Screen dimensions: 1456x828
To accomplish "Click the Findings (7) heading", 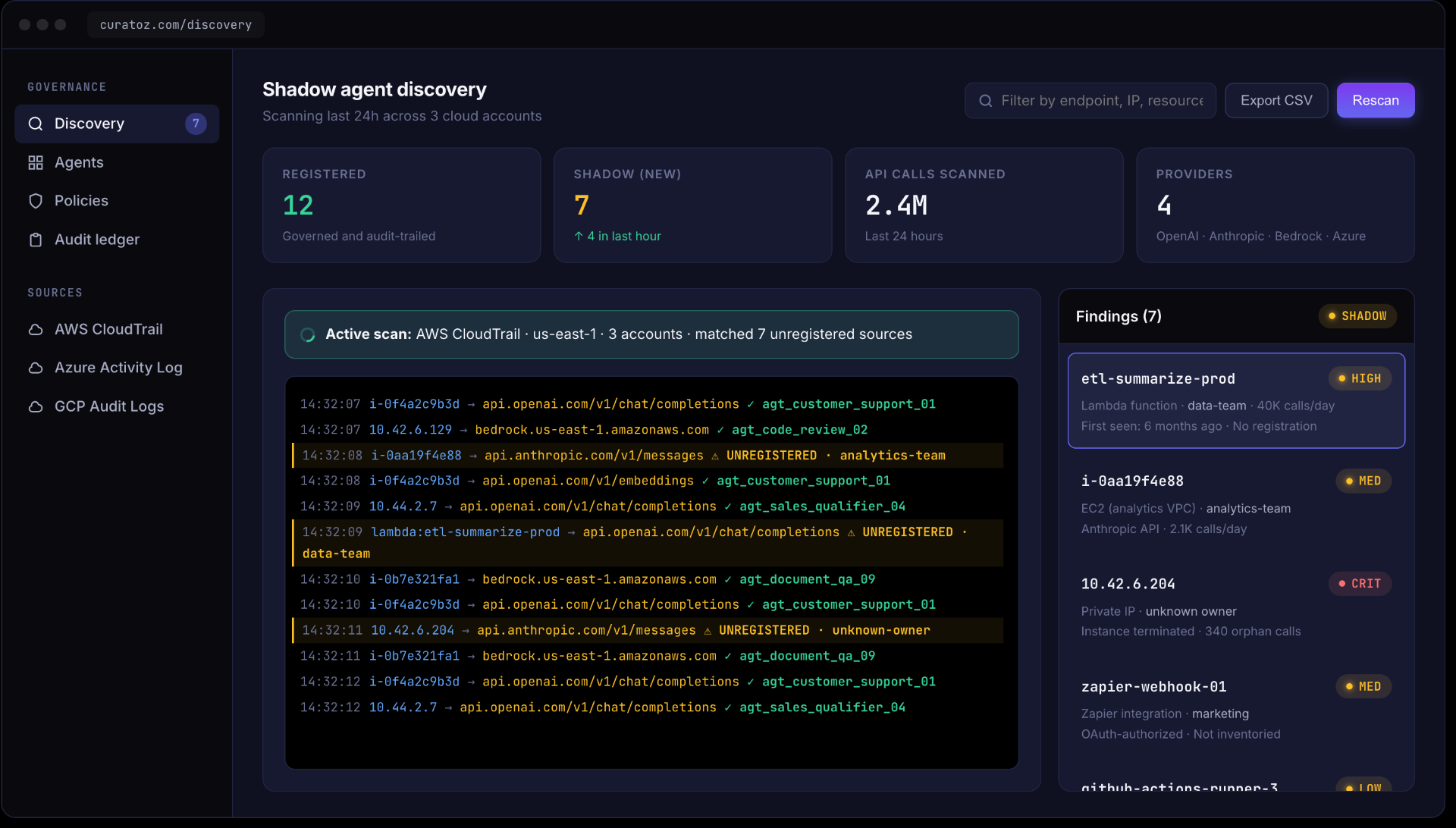I will (x=1119, y=316).
